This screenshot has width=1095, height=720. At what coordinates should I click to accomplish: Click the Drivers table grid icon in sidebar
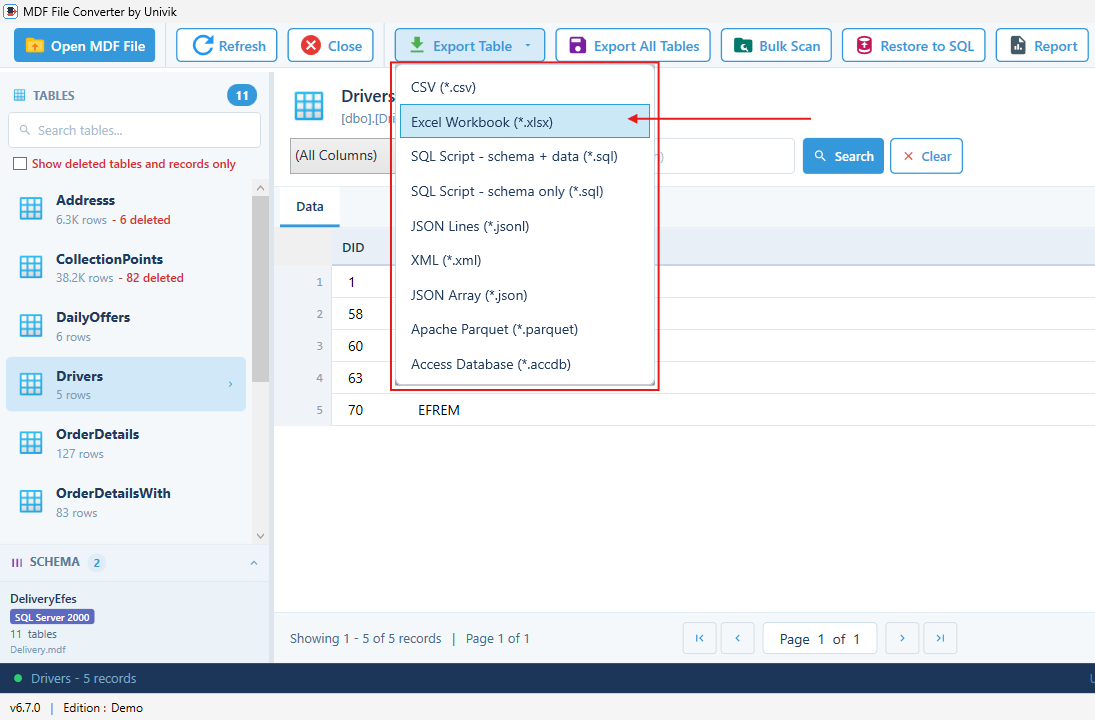pos(31,384)
